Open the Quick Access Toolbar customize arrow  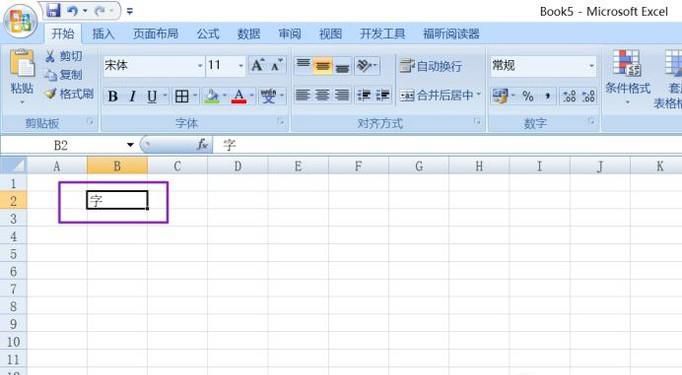click(130, 11)
